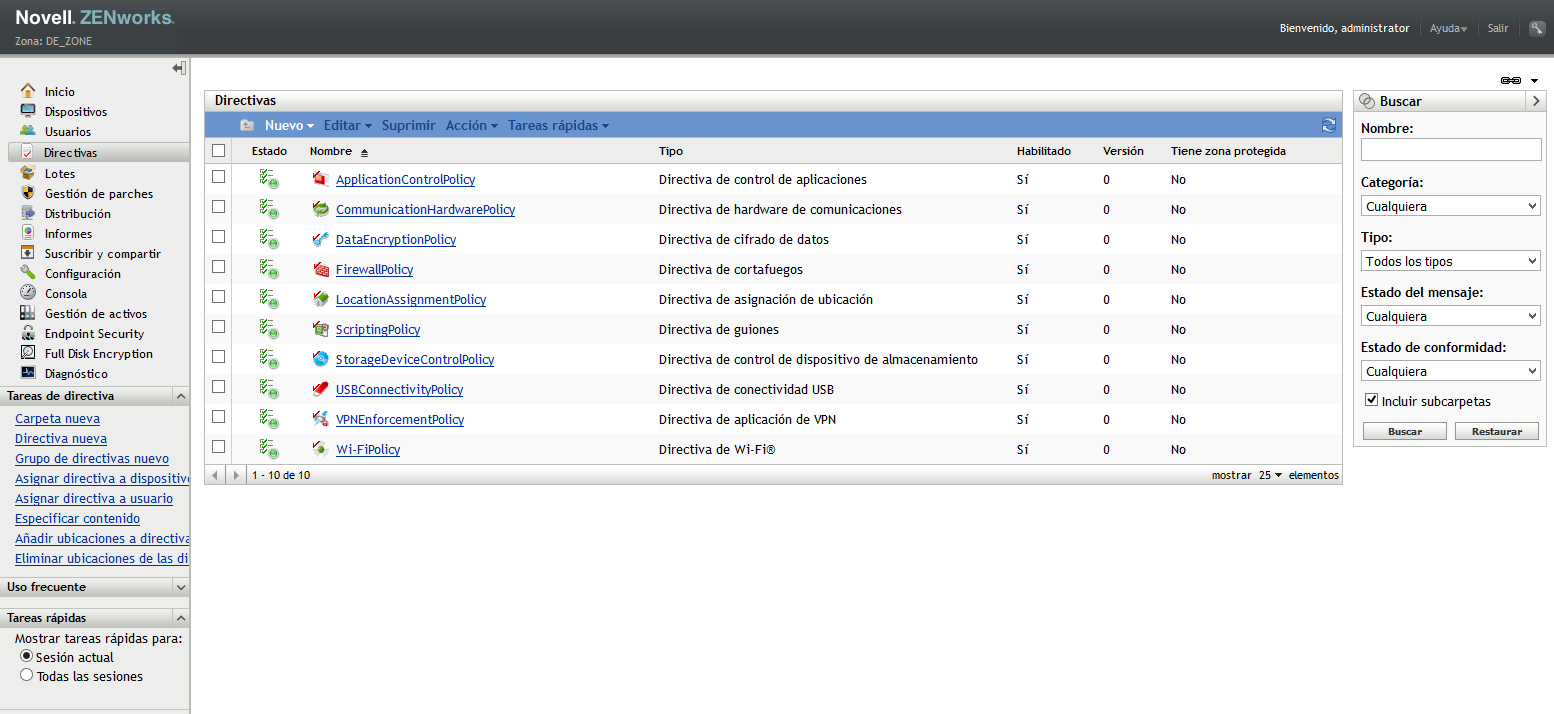Open the Categoría dropdown

coord(1451,206)
